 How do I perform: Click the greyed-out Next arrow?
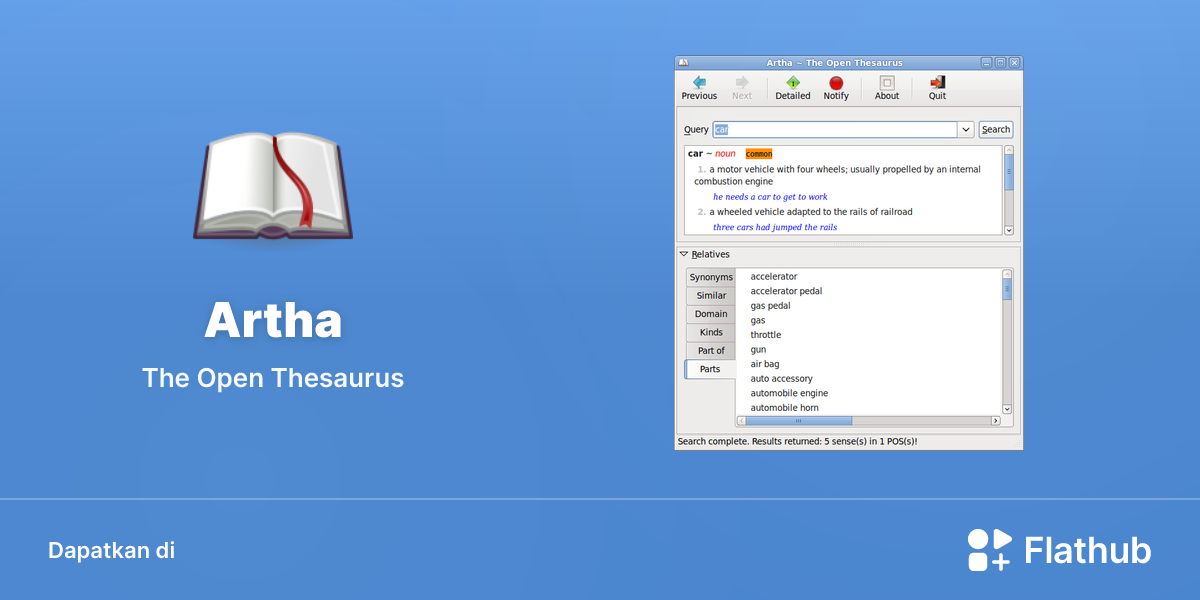[x=742, y=88]
